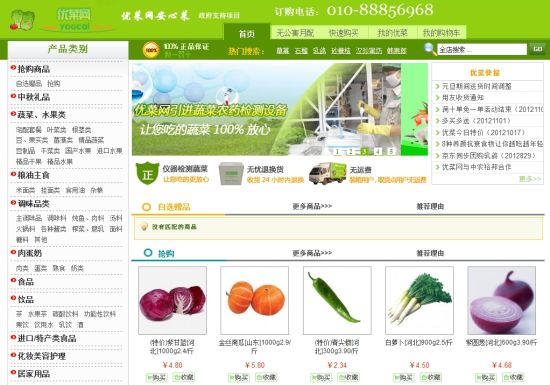Click the 100% genuine guarantee badge
550x385 pixels.
(x=151, y=50)
